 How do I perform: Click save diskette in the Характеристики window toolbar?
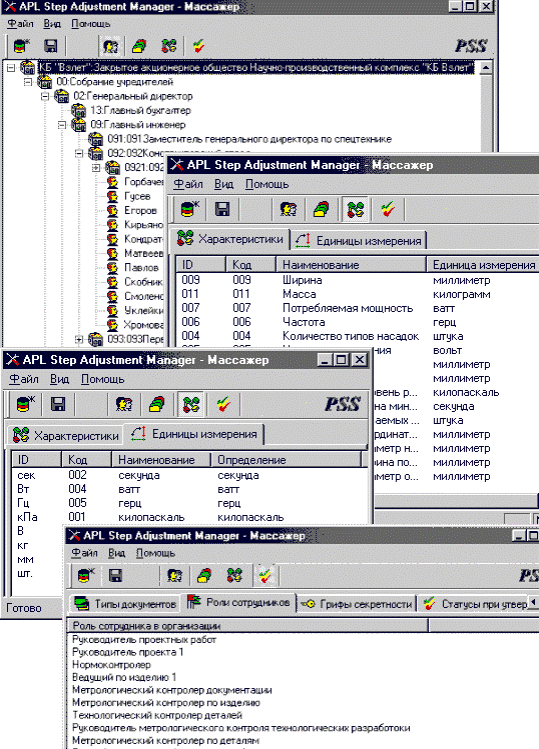point(222,209)
